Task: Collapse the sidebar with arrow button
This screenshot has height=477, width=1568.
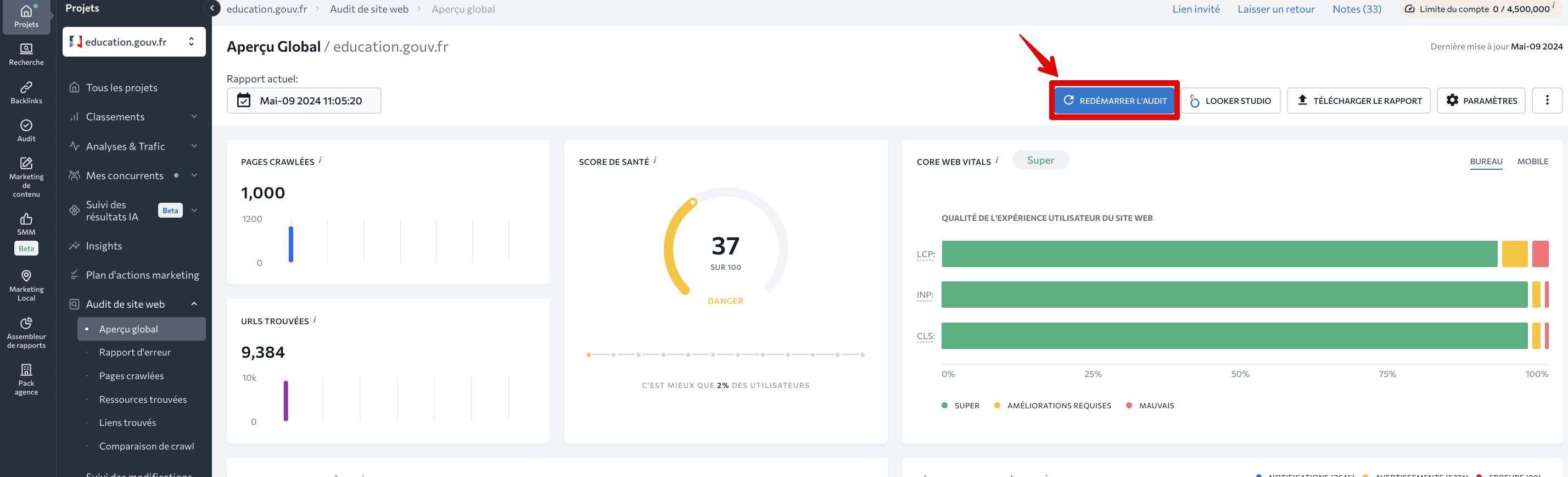Action: click(211, 8)
